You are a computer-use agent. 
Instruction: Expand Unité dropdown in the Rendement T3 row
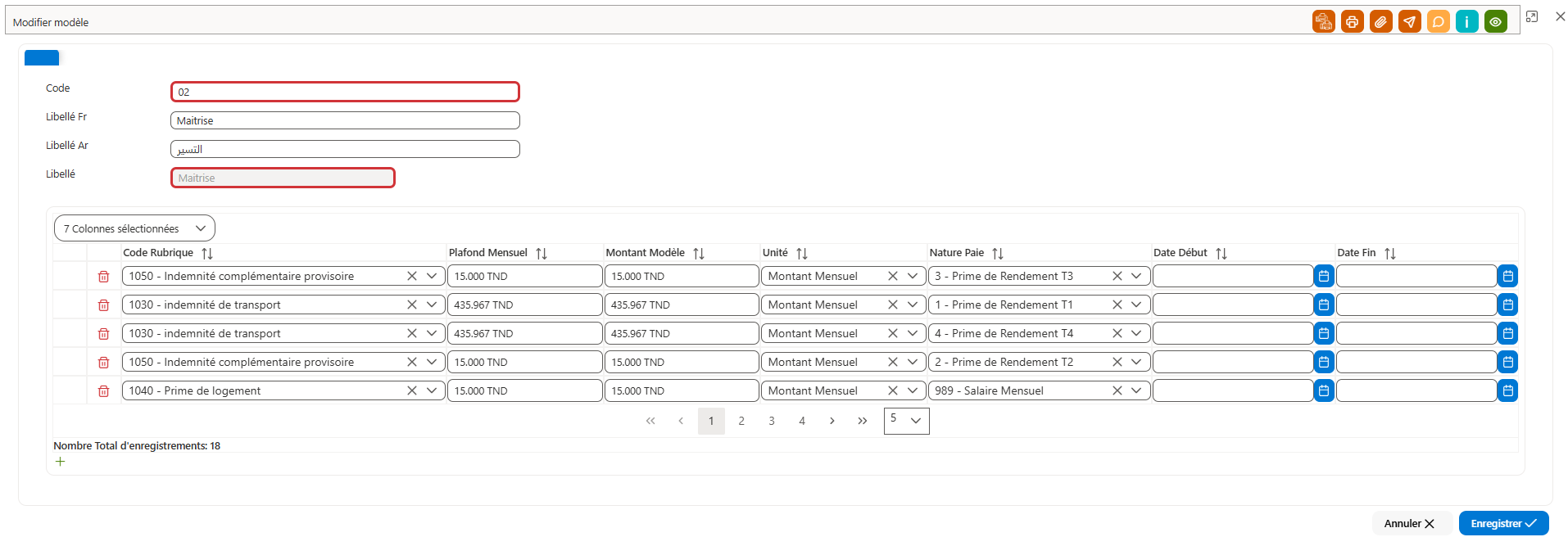click(913, 276)
